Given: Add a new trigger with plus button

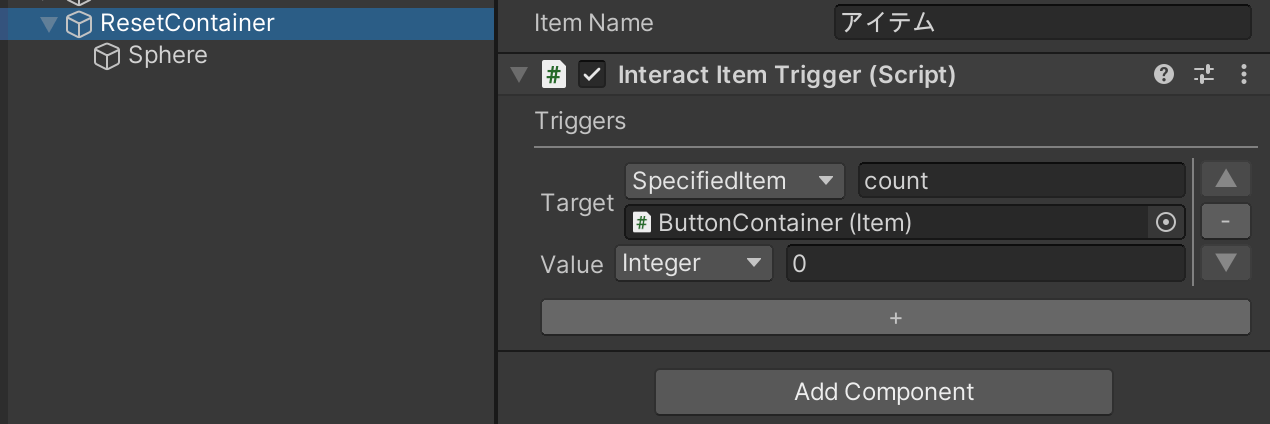Looking at the screenshot, I should pos(895,318).
